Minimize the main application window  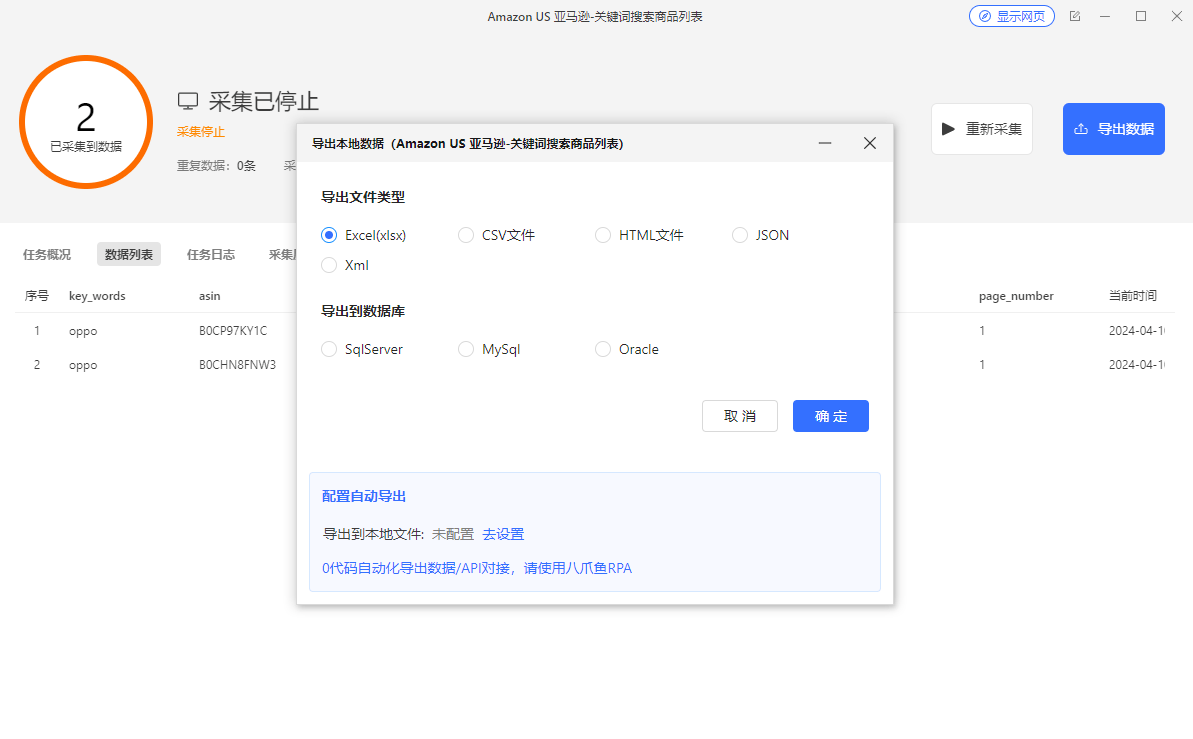(1105, 16)
